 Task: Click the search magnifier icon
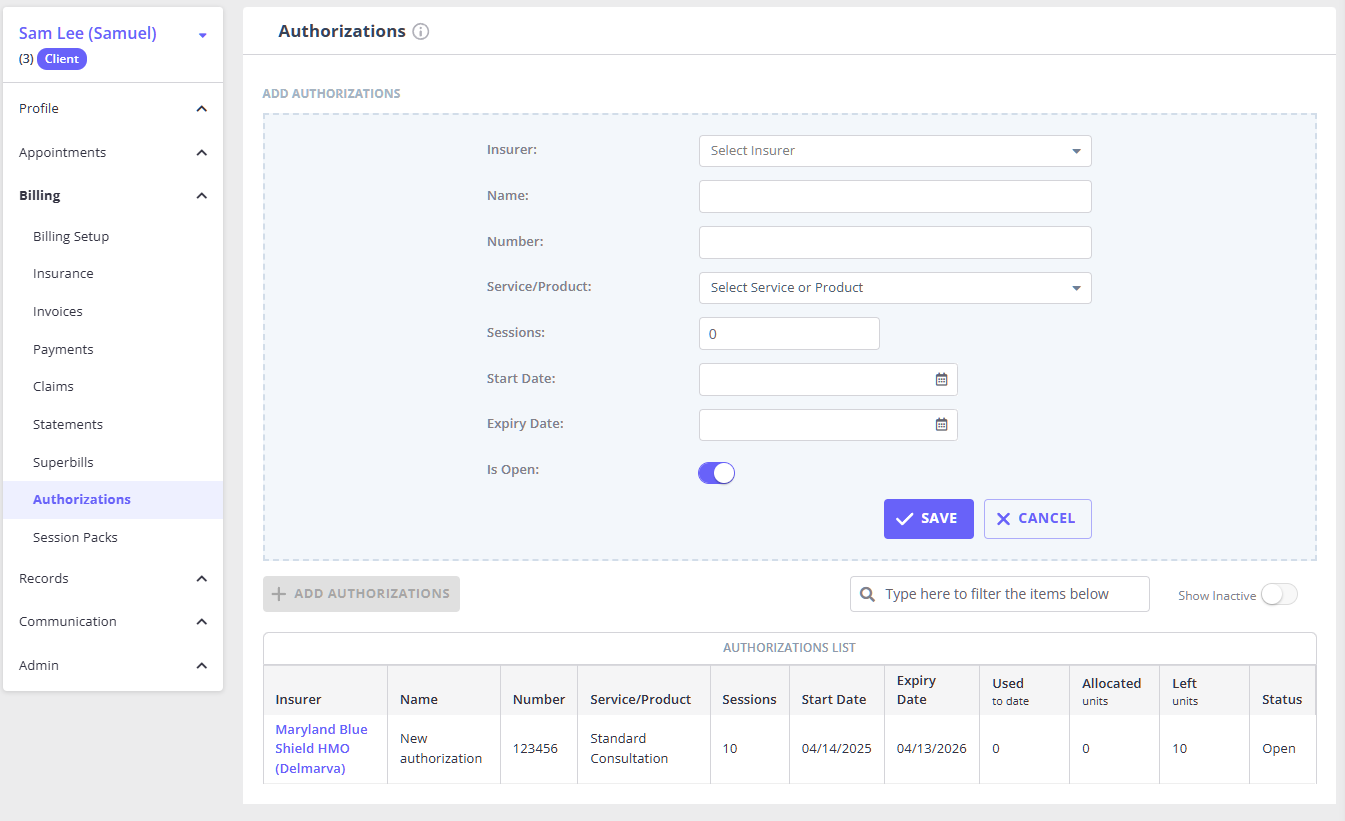point(867,594)
